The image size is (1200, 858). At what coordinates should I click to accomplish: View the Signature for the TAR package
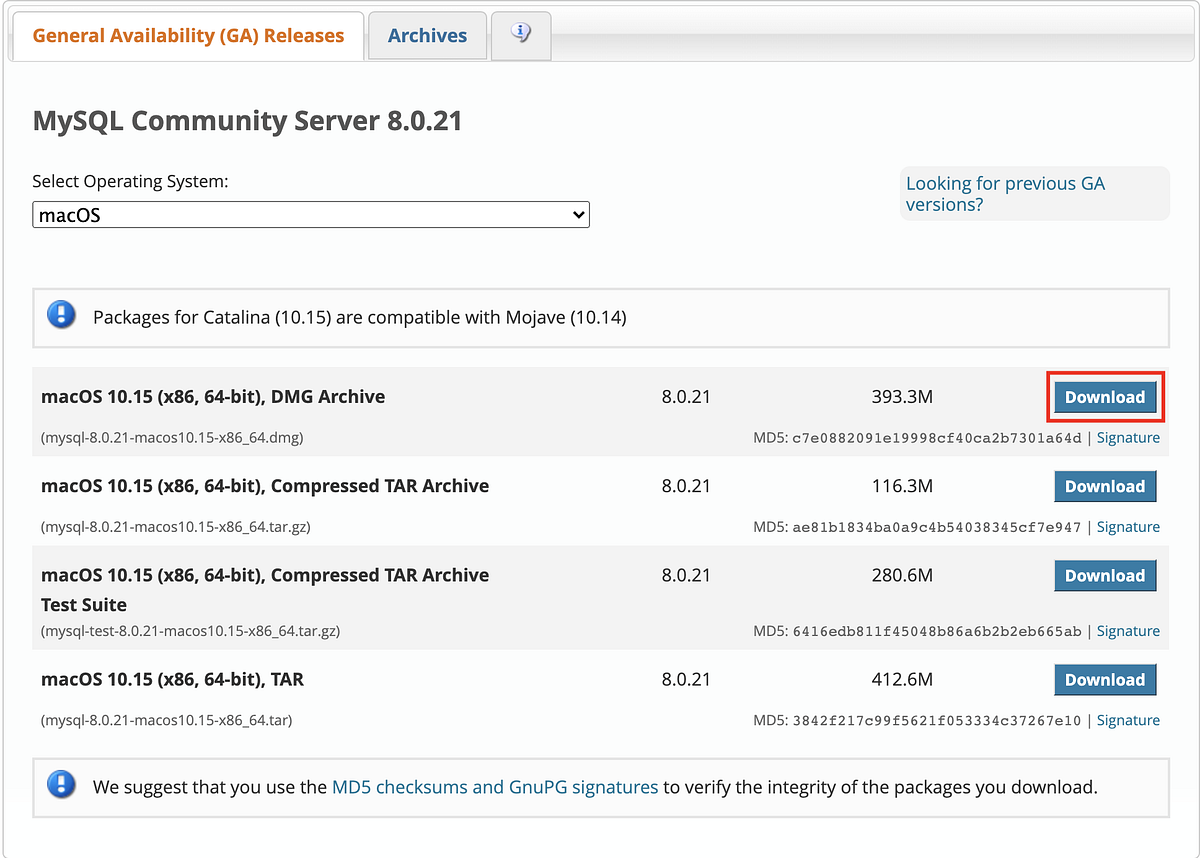1128,720
